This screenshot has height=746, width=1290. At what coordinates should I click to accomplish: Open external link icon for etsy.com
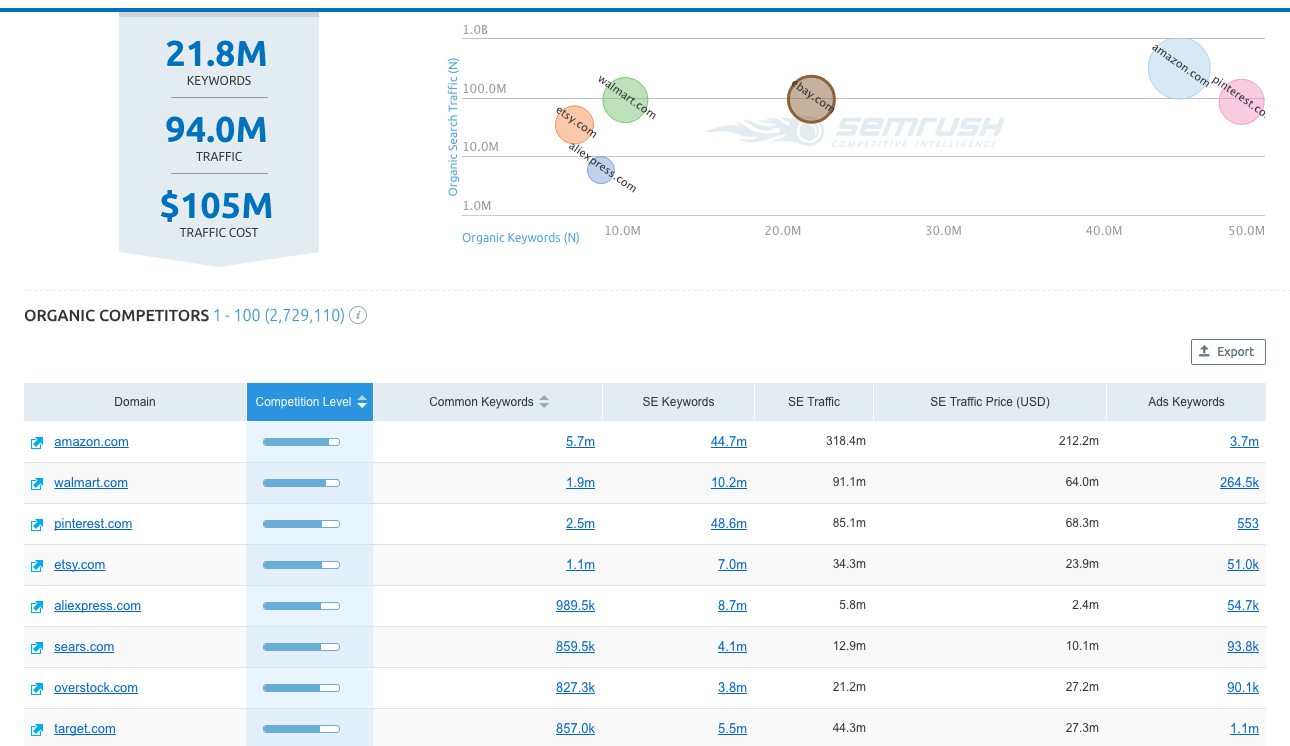[37, 566]
